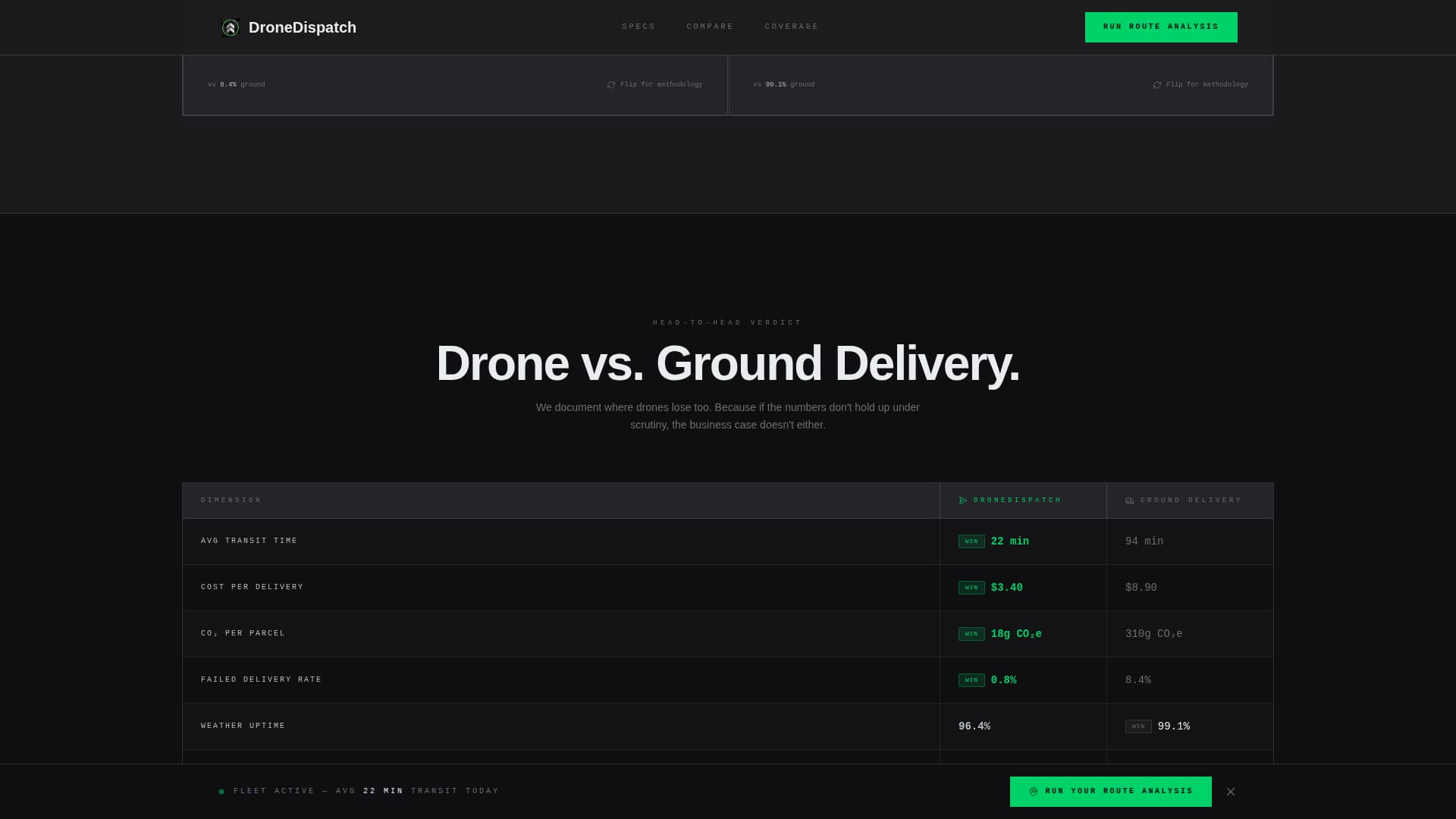The height and width of the screenshot is (819, 1456).
Task: Click the 99.1% ground uptime table value
Action: tap(1174, 726)
